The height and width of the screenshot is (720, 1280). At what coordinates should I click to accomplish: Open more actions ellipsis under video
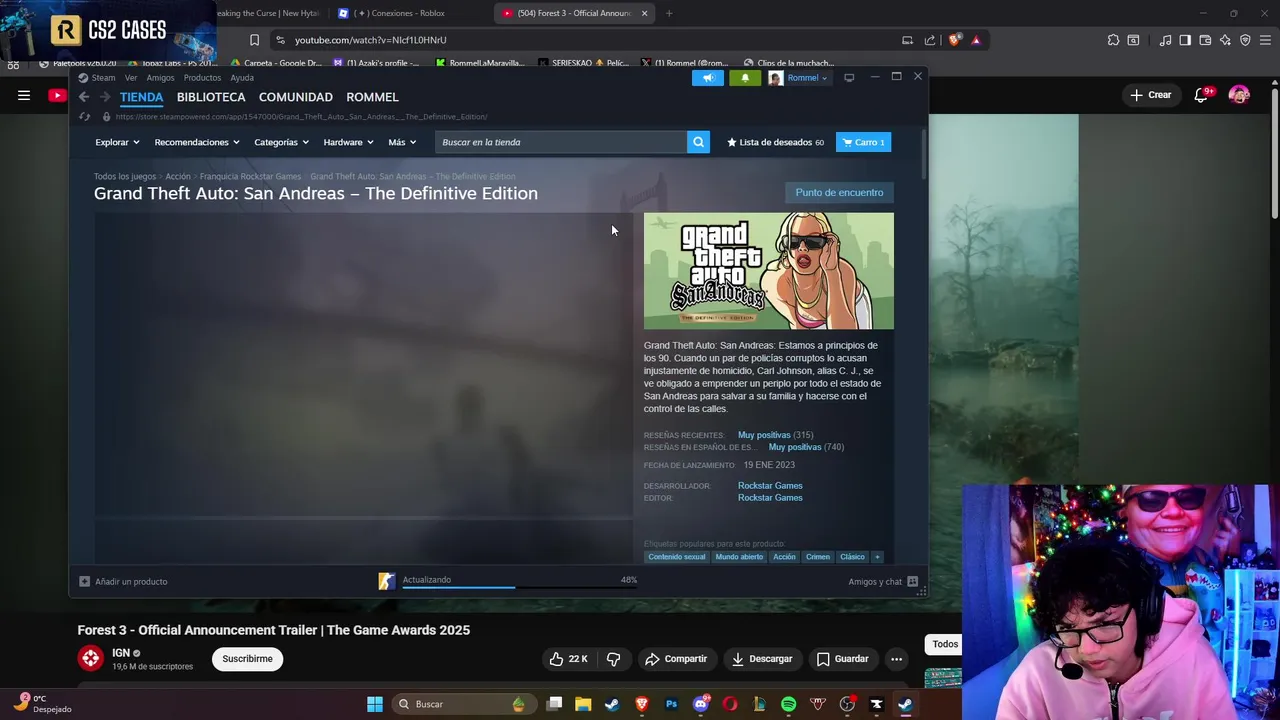click(x=896, y=659)
